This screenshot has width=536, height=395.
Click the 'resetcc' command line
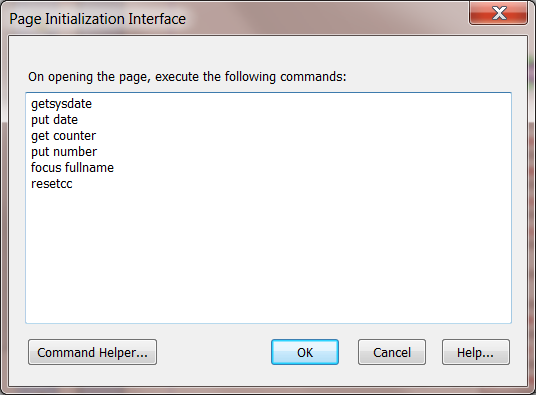(52, 184)
